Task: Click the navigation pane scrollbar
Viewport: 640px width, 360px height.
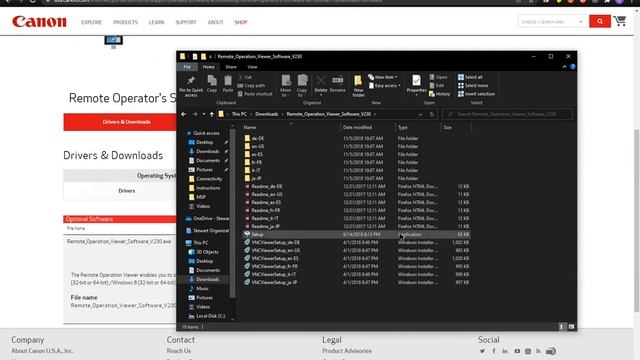Action: tap(232, 212)
